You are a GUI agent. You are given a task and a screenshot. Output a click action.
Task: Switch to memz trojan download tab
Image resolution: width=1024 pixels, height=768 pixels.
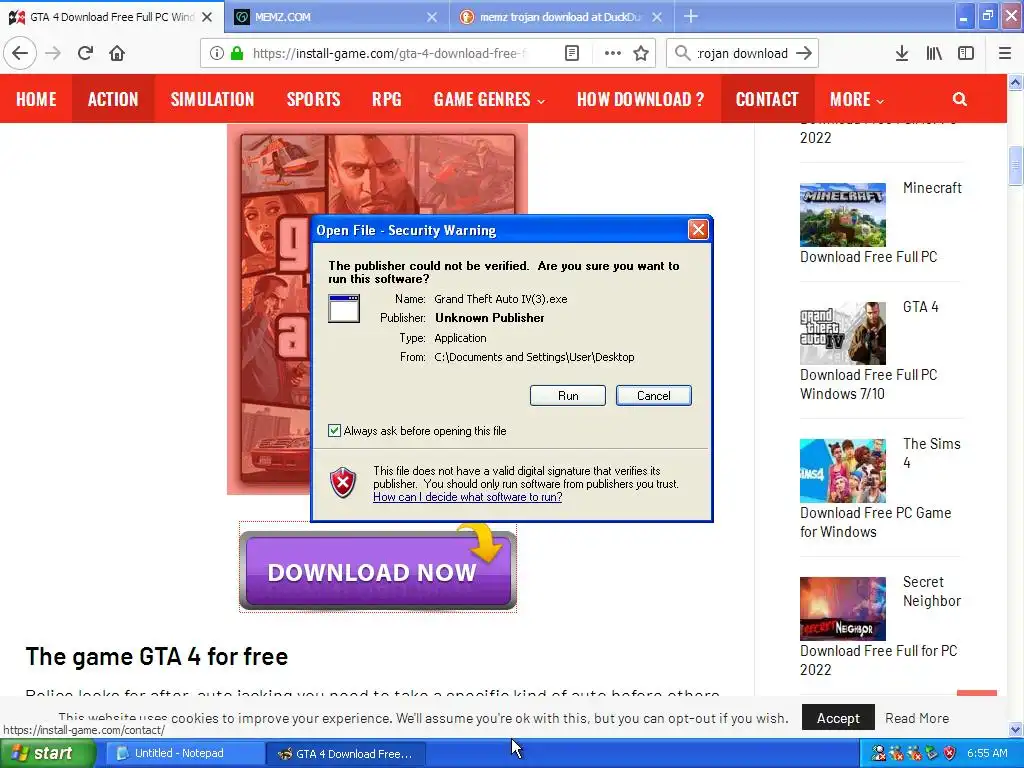point(562,17)
